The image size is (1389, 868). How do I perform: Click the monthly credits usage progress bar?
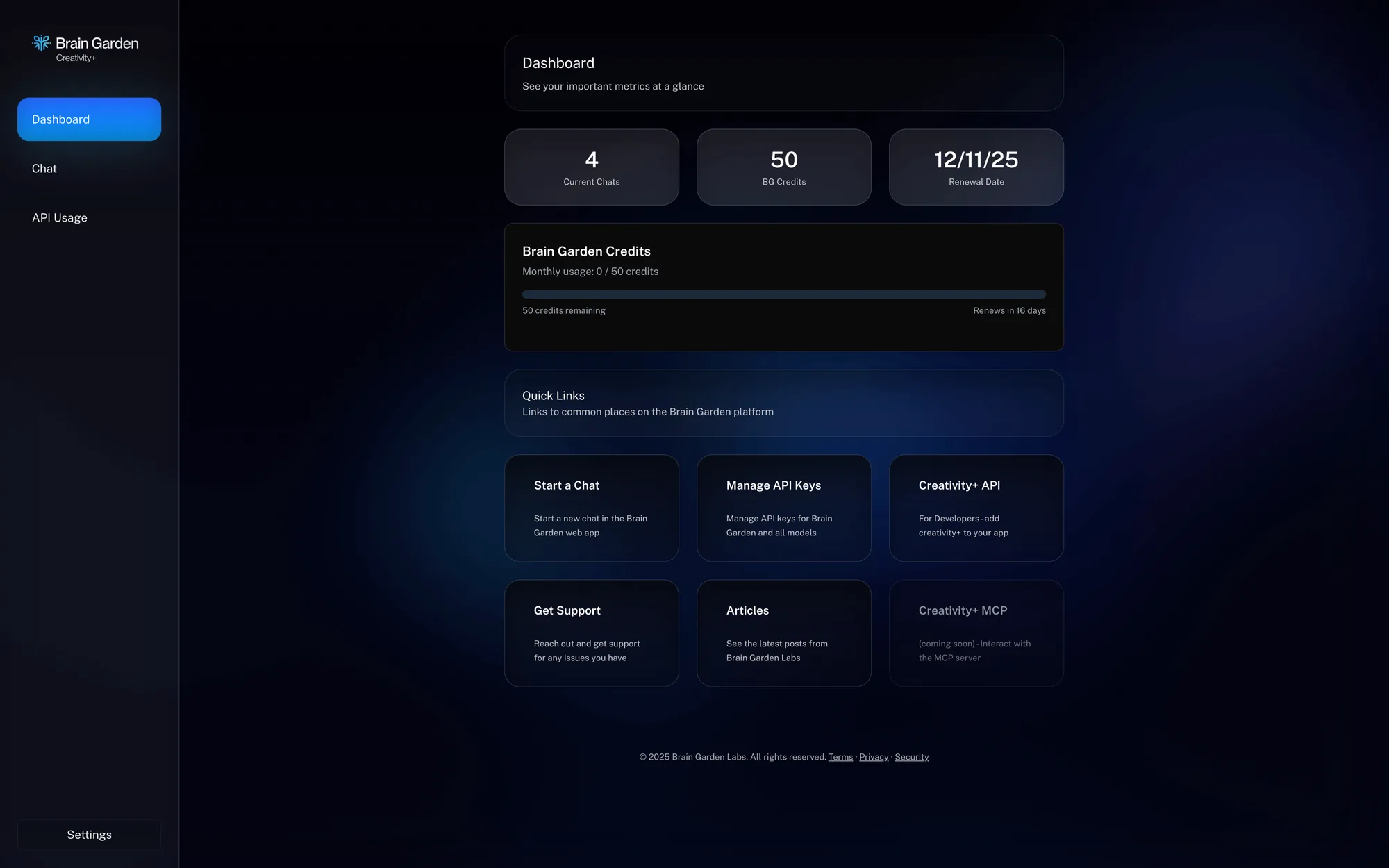(x=784, y=294)
